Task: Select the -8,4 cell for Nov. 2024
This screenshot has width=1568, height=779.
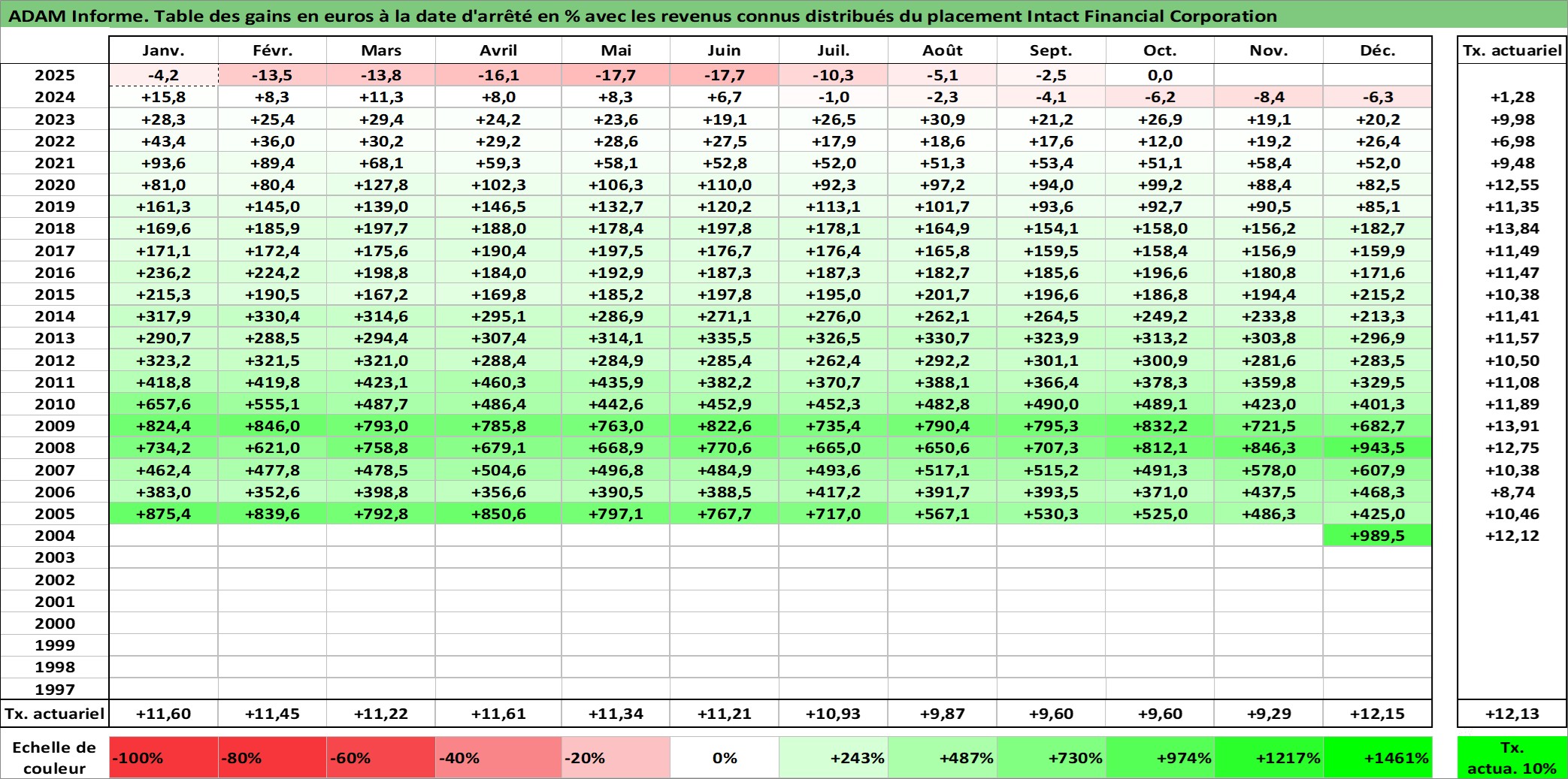Action: (x=1269, y=97)
